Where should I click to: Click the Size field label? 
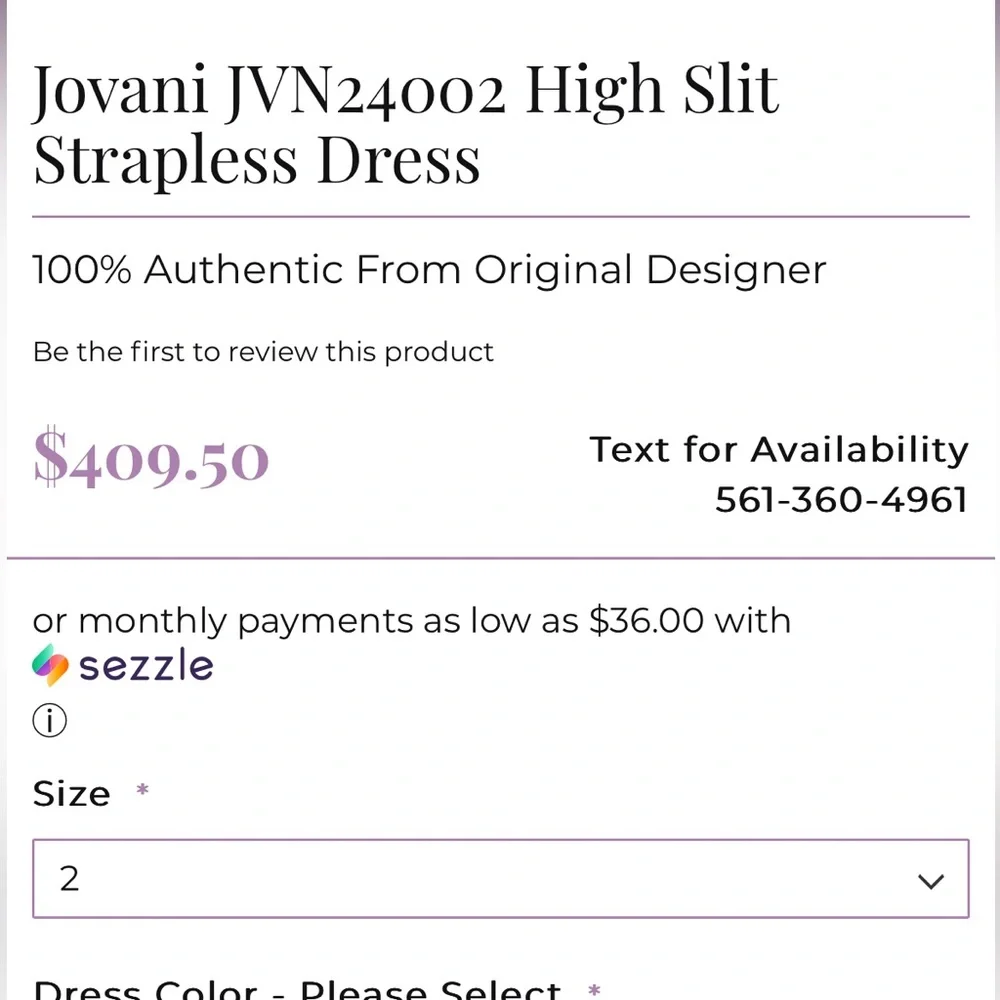[72, 793]
